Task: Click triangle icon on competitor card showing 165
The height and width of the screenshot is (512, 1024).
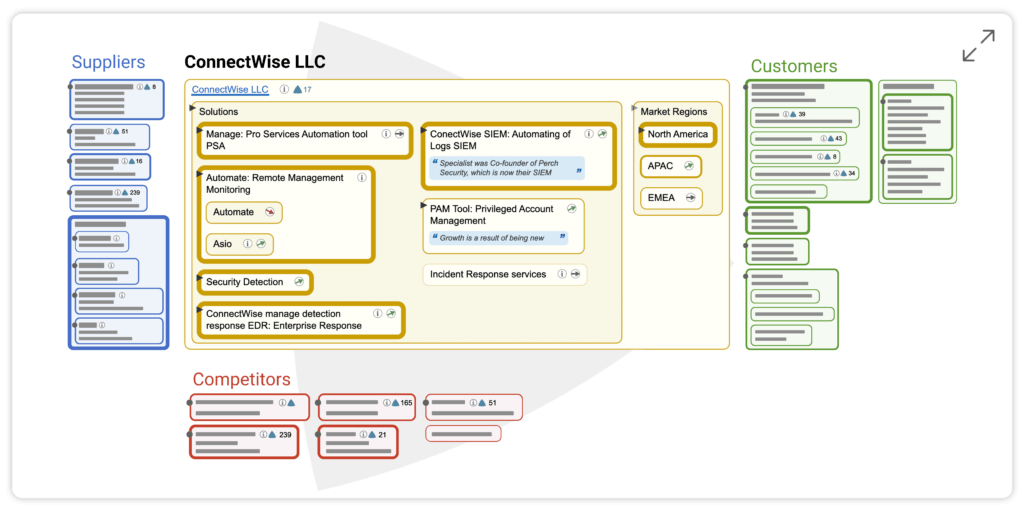Action: tap(395, 403)
